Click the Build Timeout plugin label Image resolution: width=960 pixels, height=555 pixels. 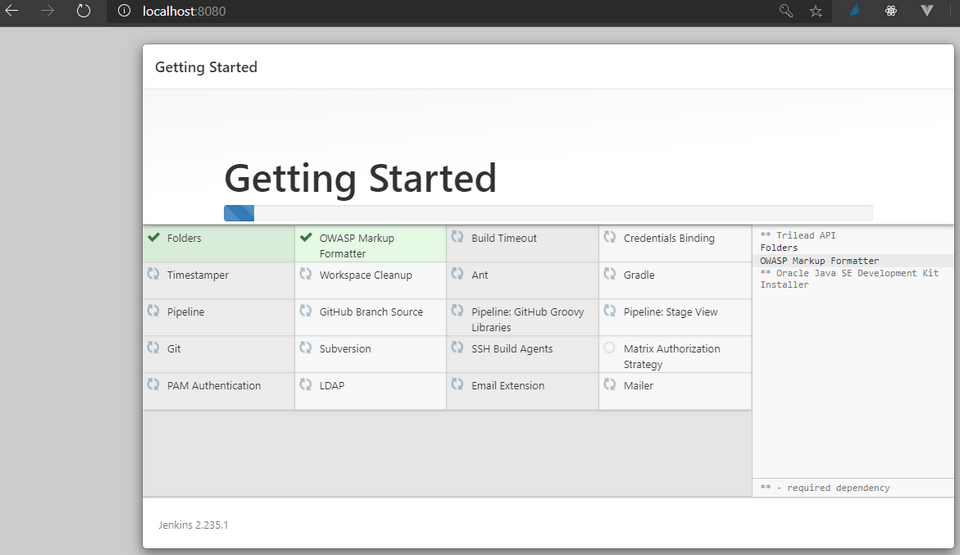tap(504, 238)
